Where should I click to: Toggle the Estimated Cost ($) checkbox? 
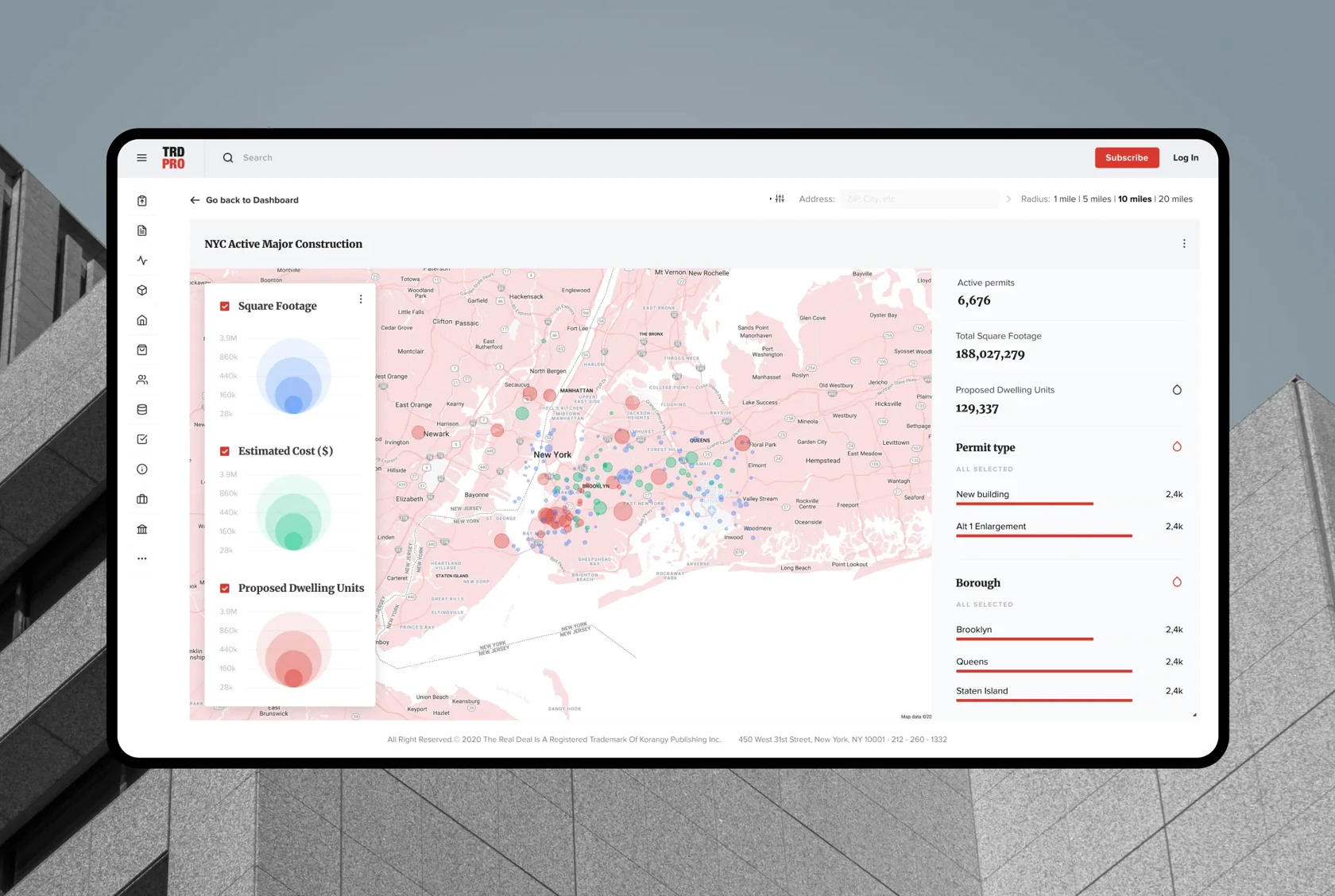(225, 451)
